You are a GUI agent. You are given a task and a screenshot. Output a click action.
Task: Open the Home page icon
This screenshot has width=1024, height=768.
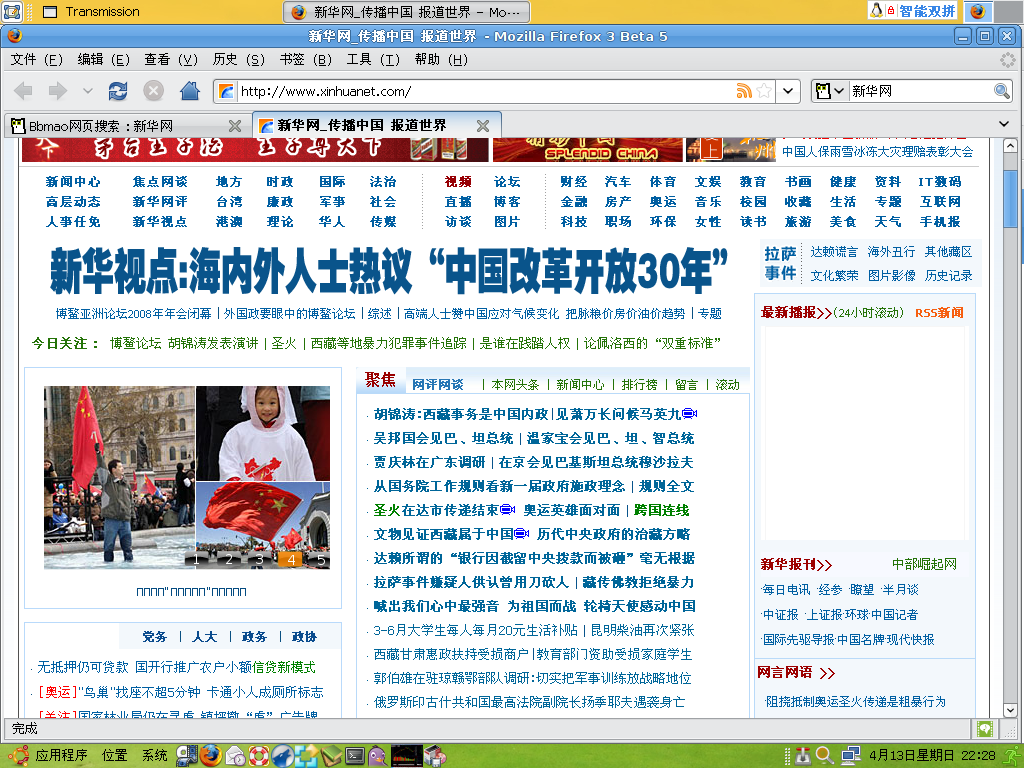(190, 91)
